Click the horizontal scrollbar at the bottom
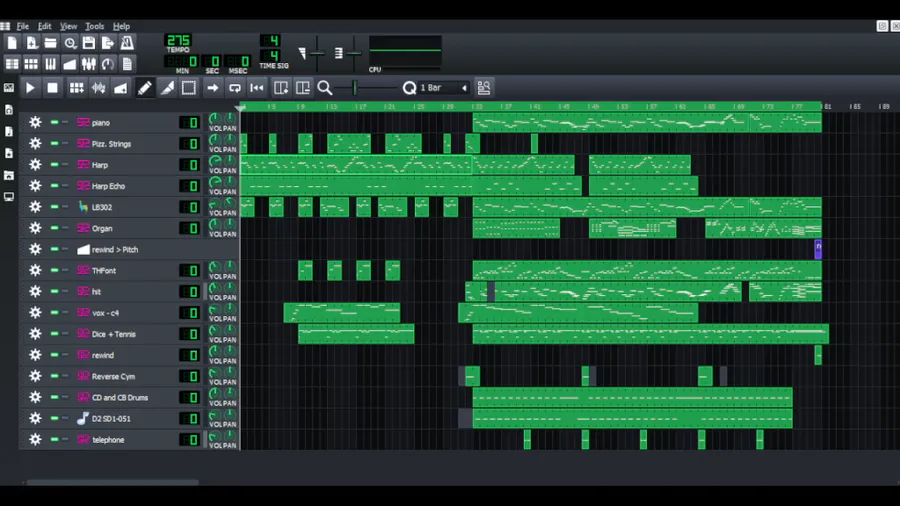Image resolution: width=900 pixels, height=506 pixels. pyautogui.click(x=112, y=482)
